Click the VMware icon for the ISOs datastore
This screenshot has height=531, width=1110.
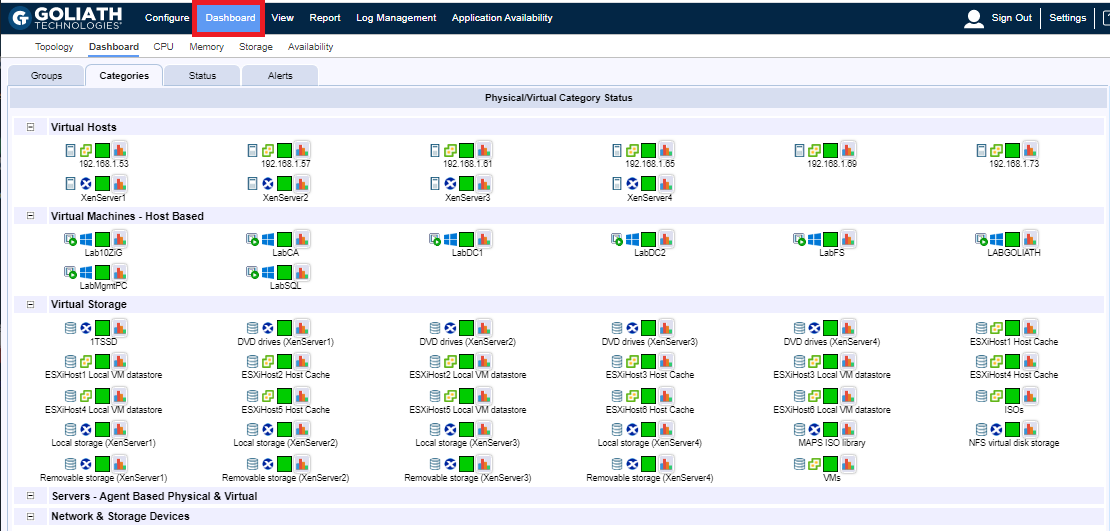996,396
